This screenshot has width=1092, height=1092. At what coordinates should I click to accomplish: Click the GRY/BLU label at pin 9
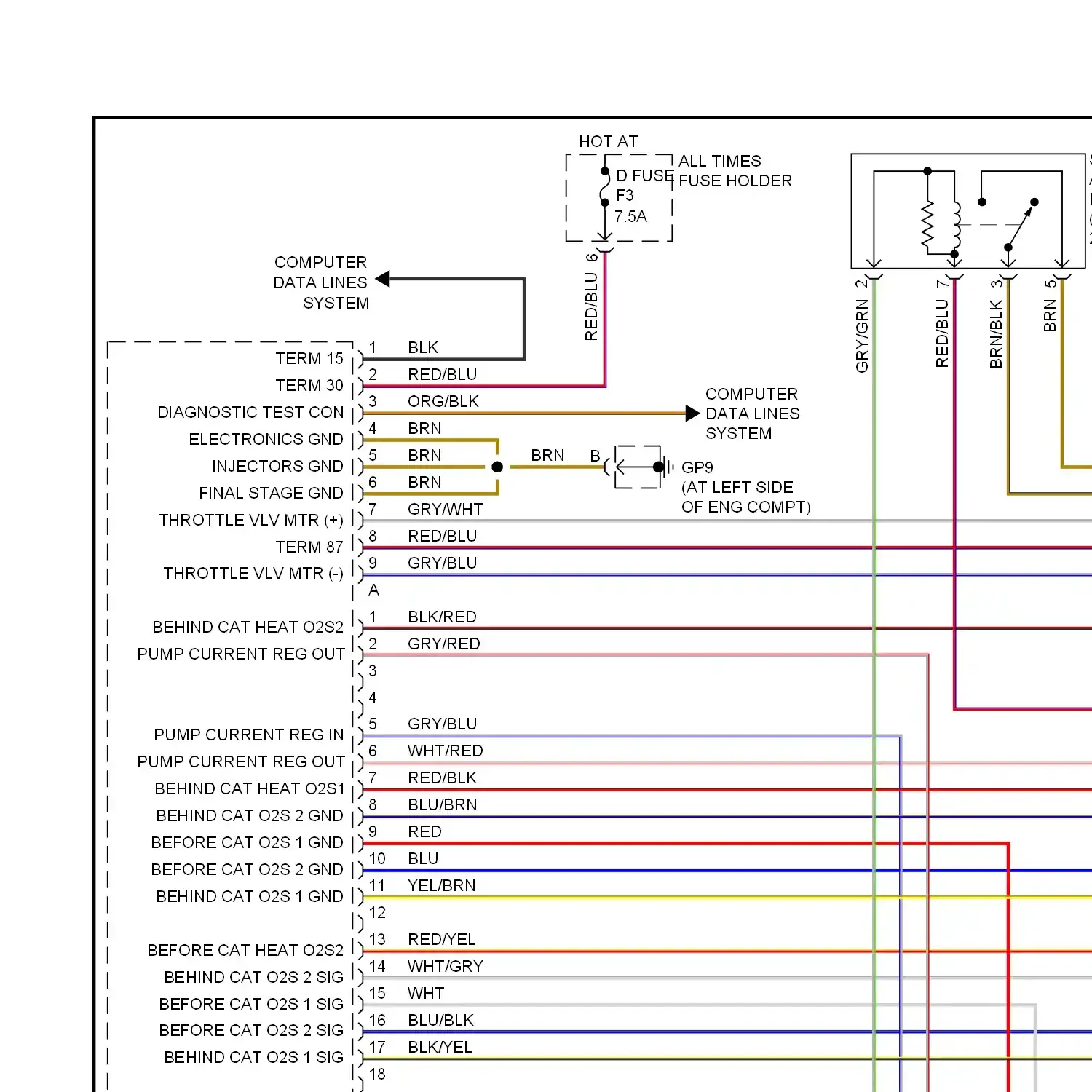click(x=443, y=563)
